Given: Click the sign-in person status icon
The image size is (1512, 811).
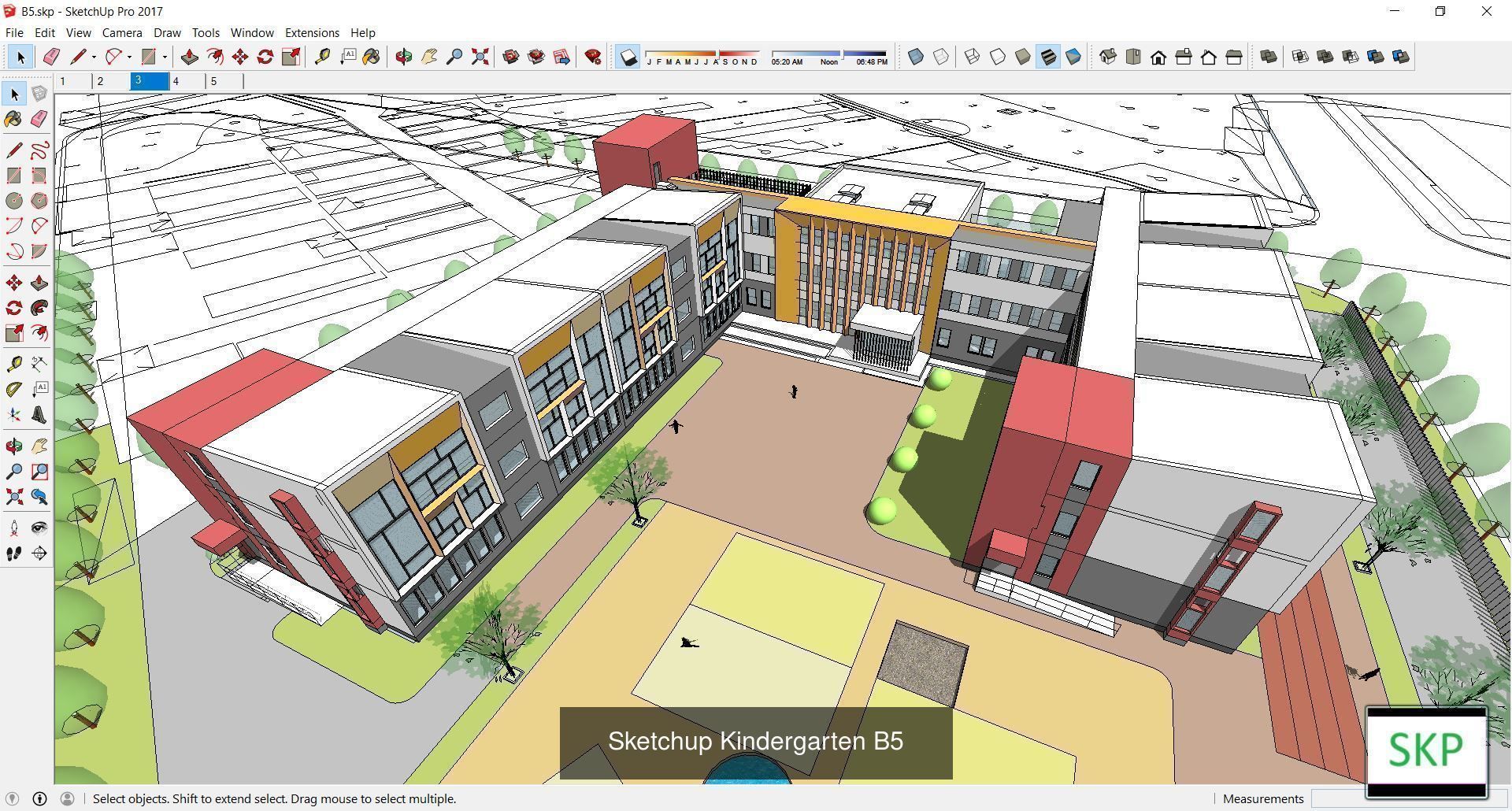Looking at the screenshot, I should (x=67, y=798).
